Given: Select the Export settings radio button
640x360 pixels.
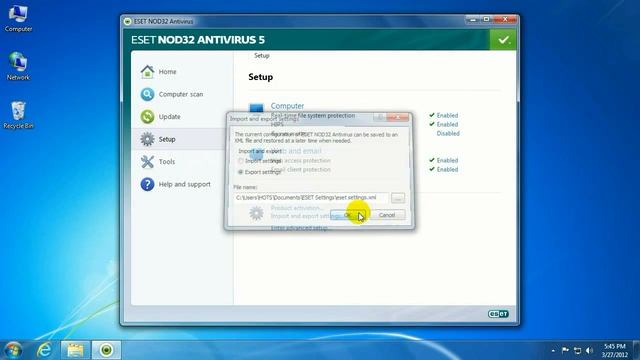Looking at the screenshot, I should click(241, 172).
